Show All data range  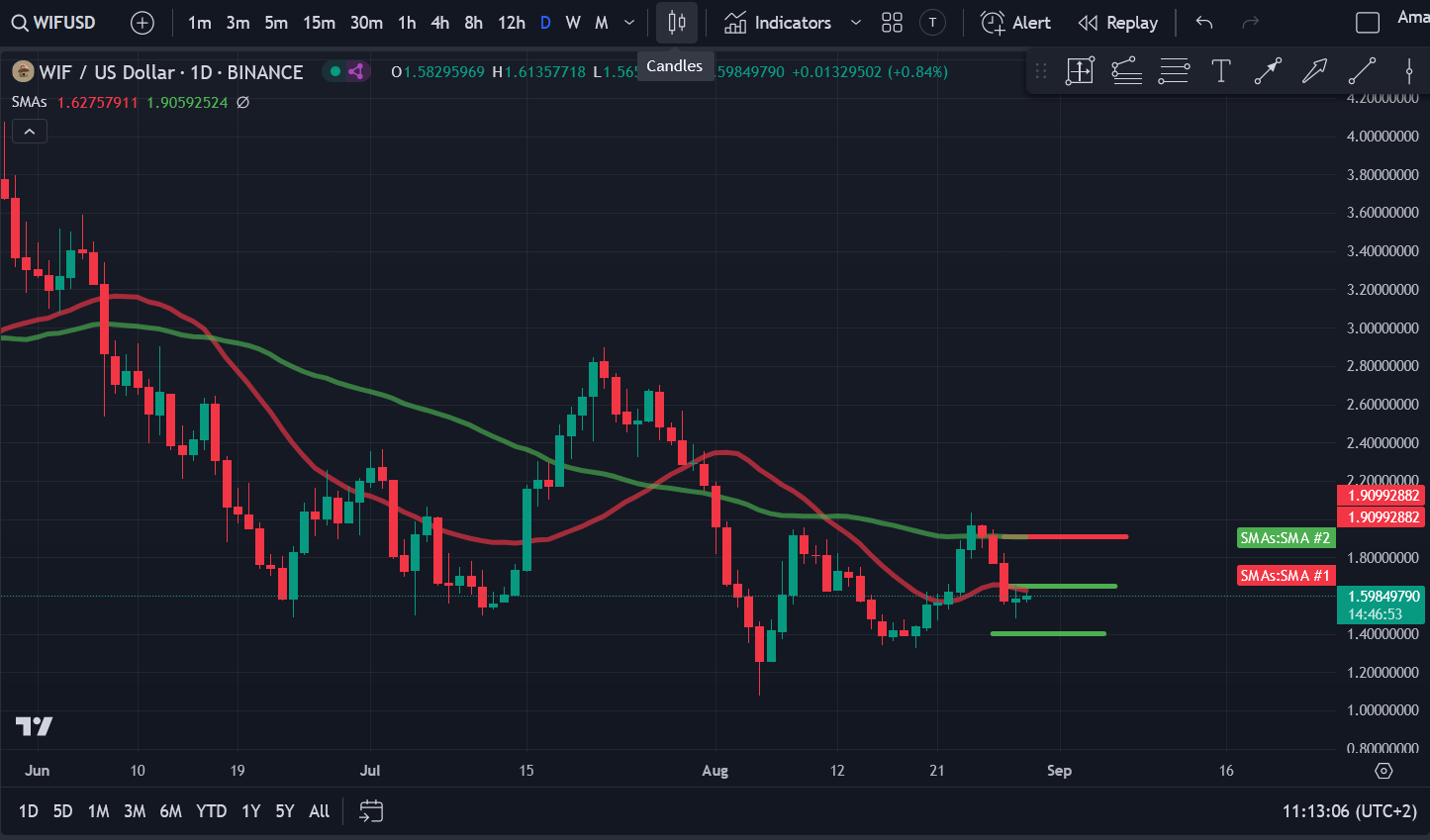point(319,811)
